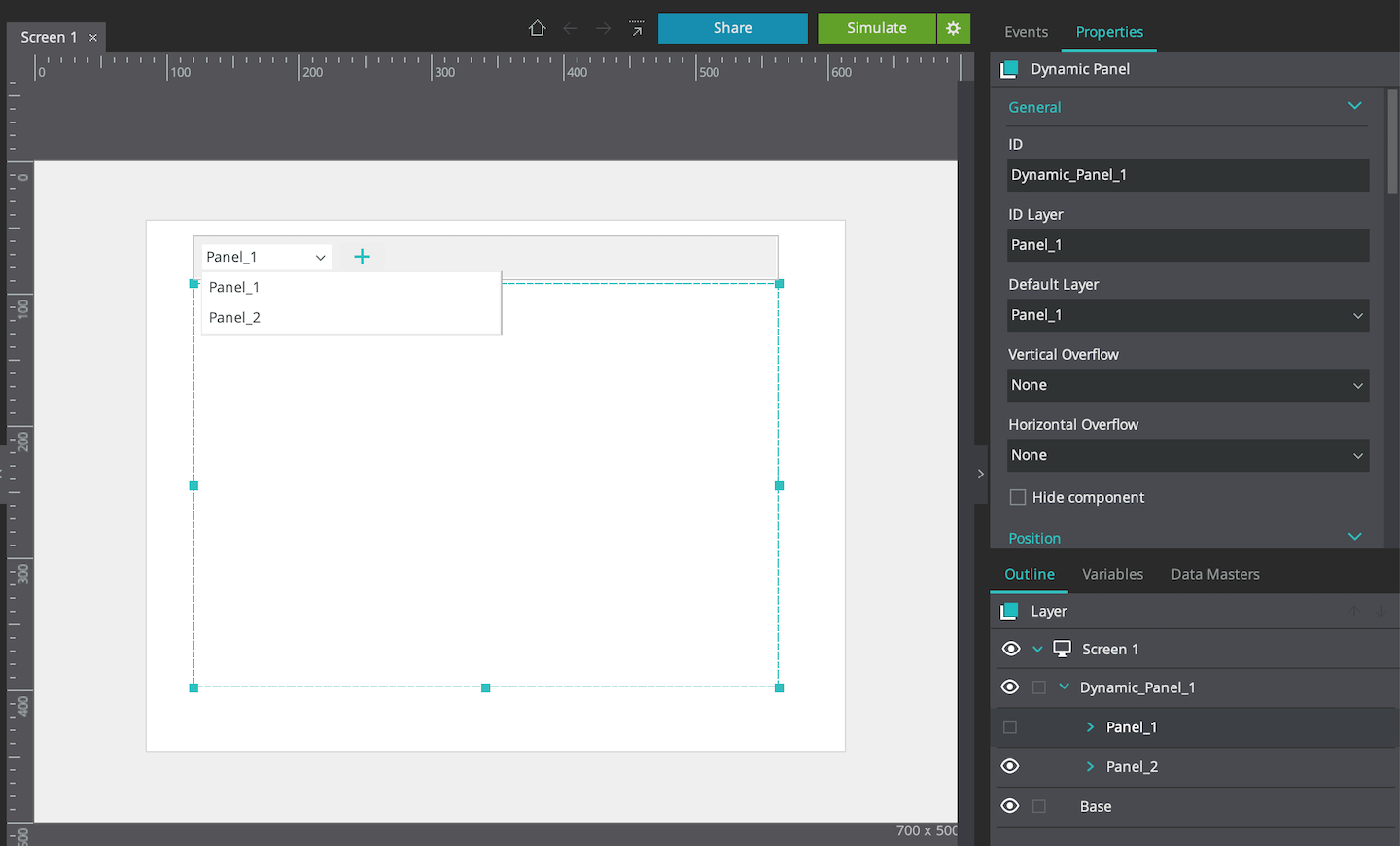Click the Screen 1 monitor icon in Outline
The height and width of the screenshot is (846, 1400).
[1062, 649]
